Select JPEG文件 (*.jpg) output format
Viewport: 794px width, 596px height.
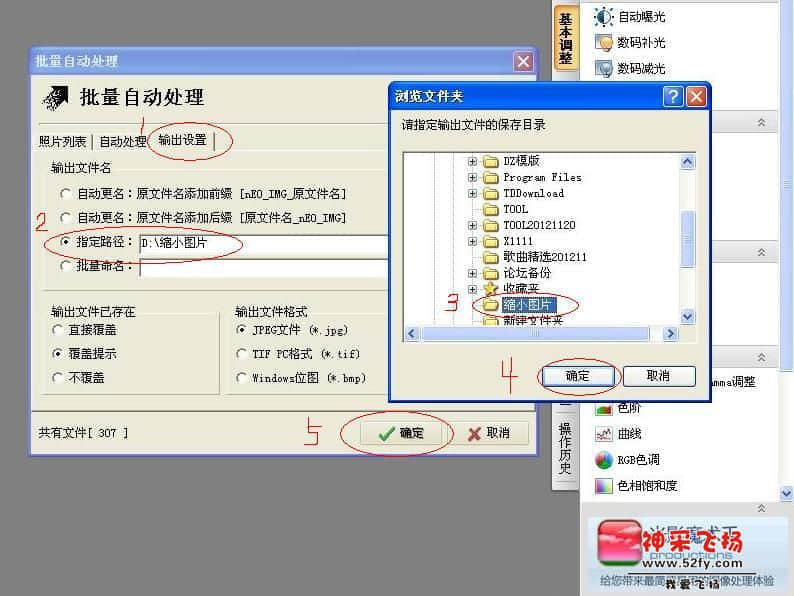click(x=242, y=330)
